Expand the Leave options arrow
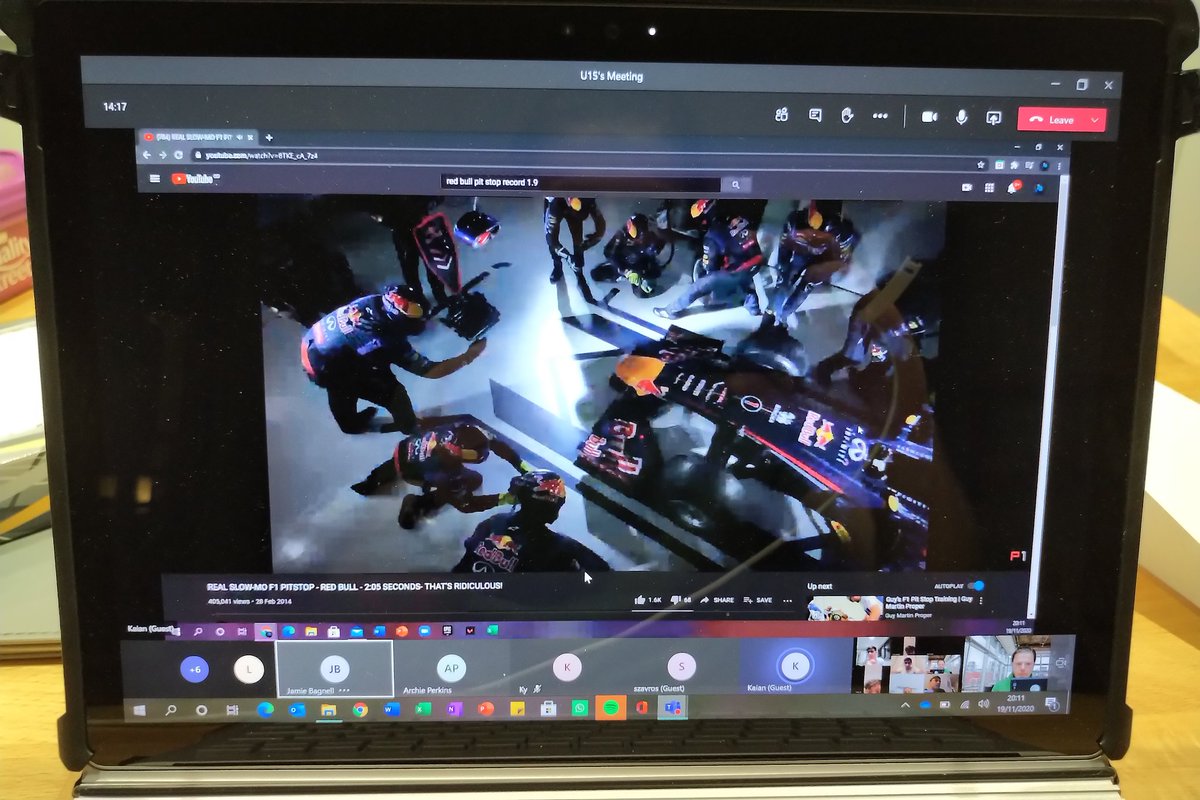The image size is (1200, 800). click(1096, 120)
